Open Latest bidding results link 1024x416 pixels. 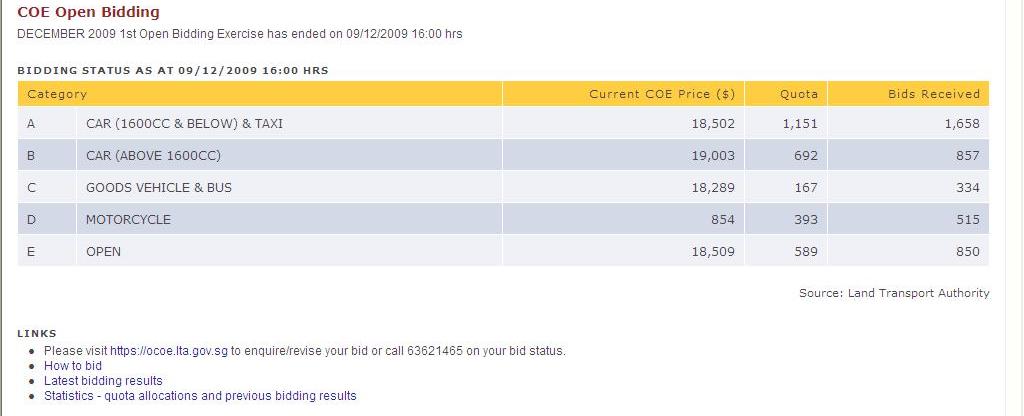[103, 381]
